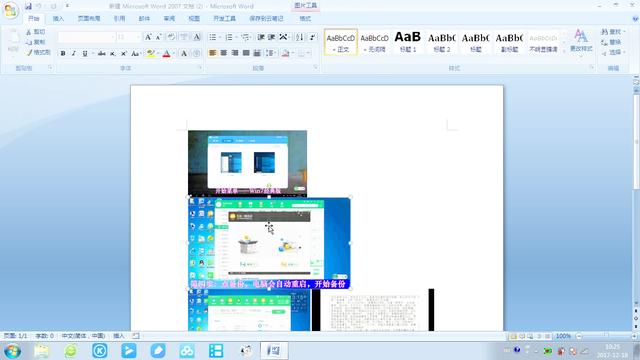640x360 pixels.
Task: Toggle Italic formatting
Action: pyautogui.click(x=74, y=53)
